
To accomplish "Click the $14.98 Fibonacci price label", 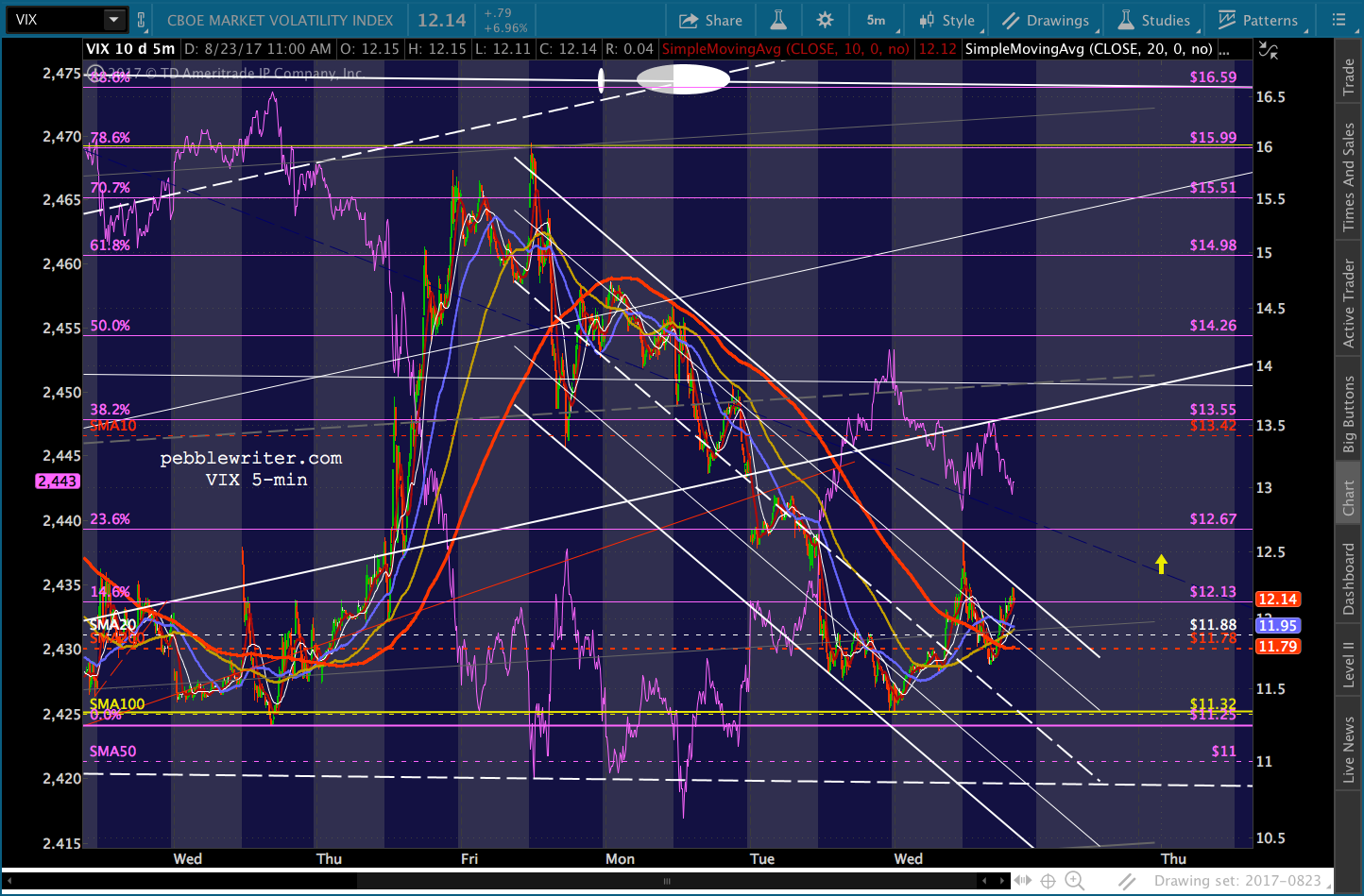I will 1213,245.
